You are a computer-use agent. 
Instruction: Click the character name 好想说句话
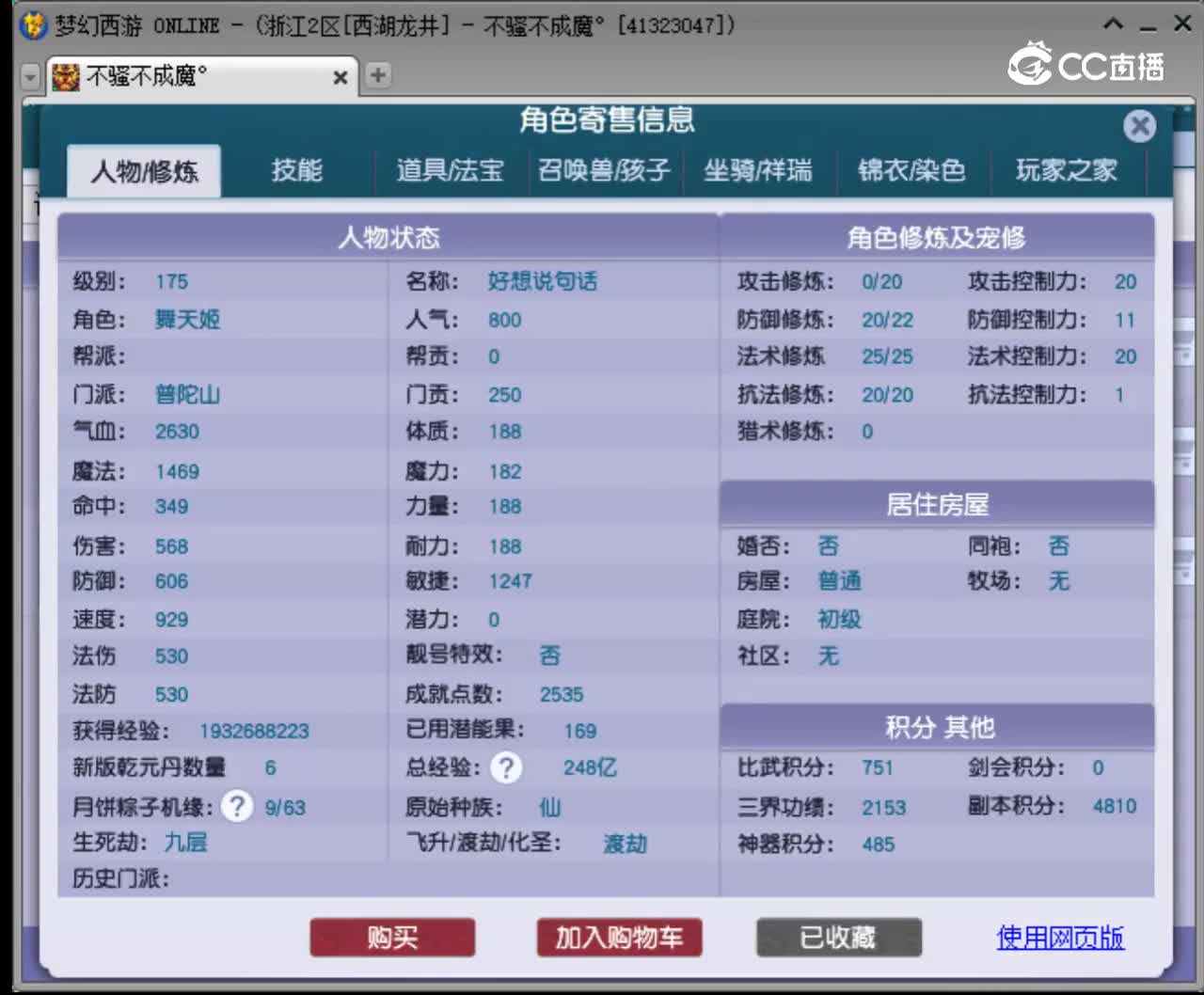click(x=543, y=281)
